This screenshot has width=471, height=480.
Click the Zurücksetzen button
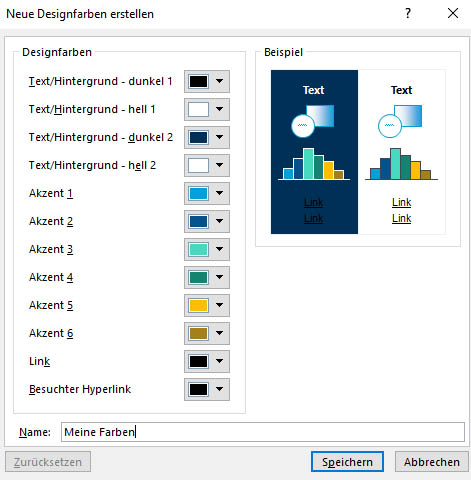[48, 462]
